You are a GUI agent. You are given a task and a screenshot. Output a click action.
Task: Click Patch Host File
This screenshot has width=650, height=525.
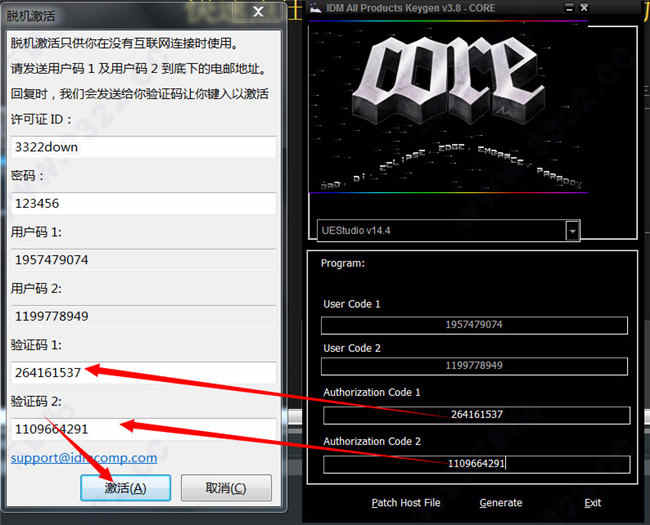click(x=406, y=503)
